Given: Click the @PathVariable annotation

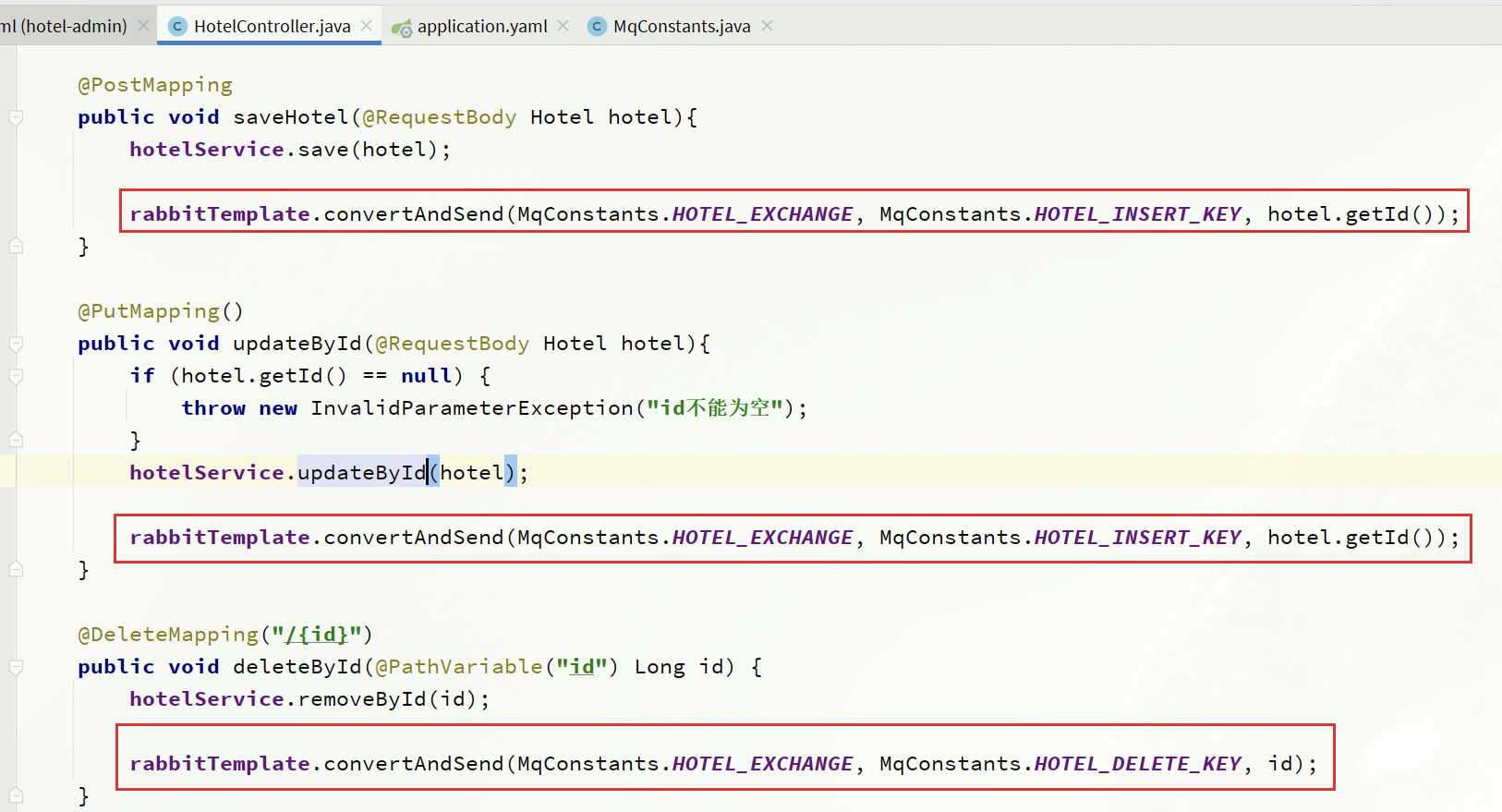Looking at the screenshot, I should point(459,667).
